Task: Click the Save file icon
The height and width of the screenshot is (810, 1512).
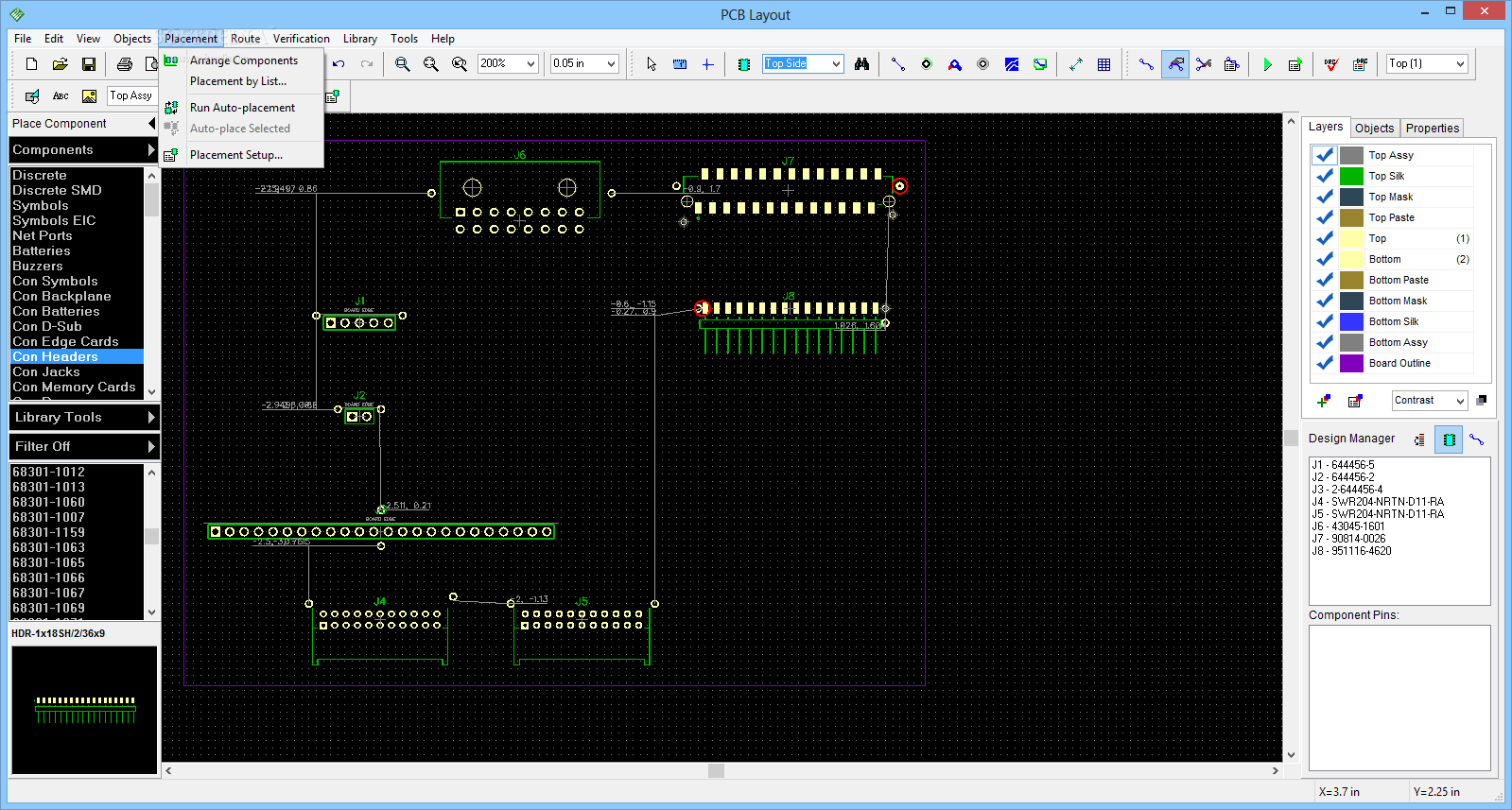Action: coord(88,64)
